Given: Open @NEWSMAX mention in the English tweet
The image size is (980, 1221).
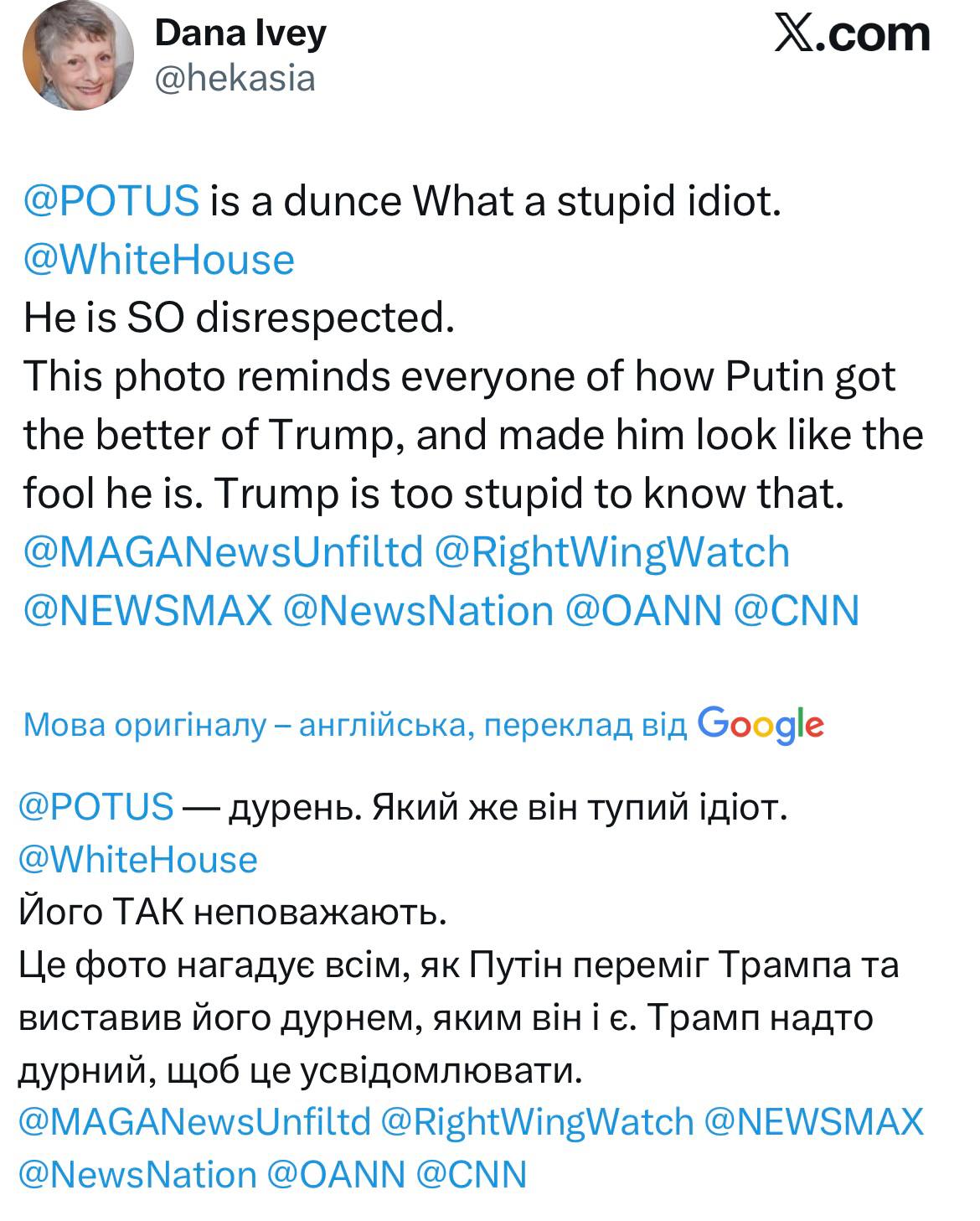Looking at the screenshot, I should pyautogui.click(x=148, y=611).
